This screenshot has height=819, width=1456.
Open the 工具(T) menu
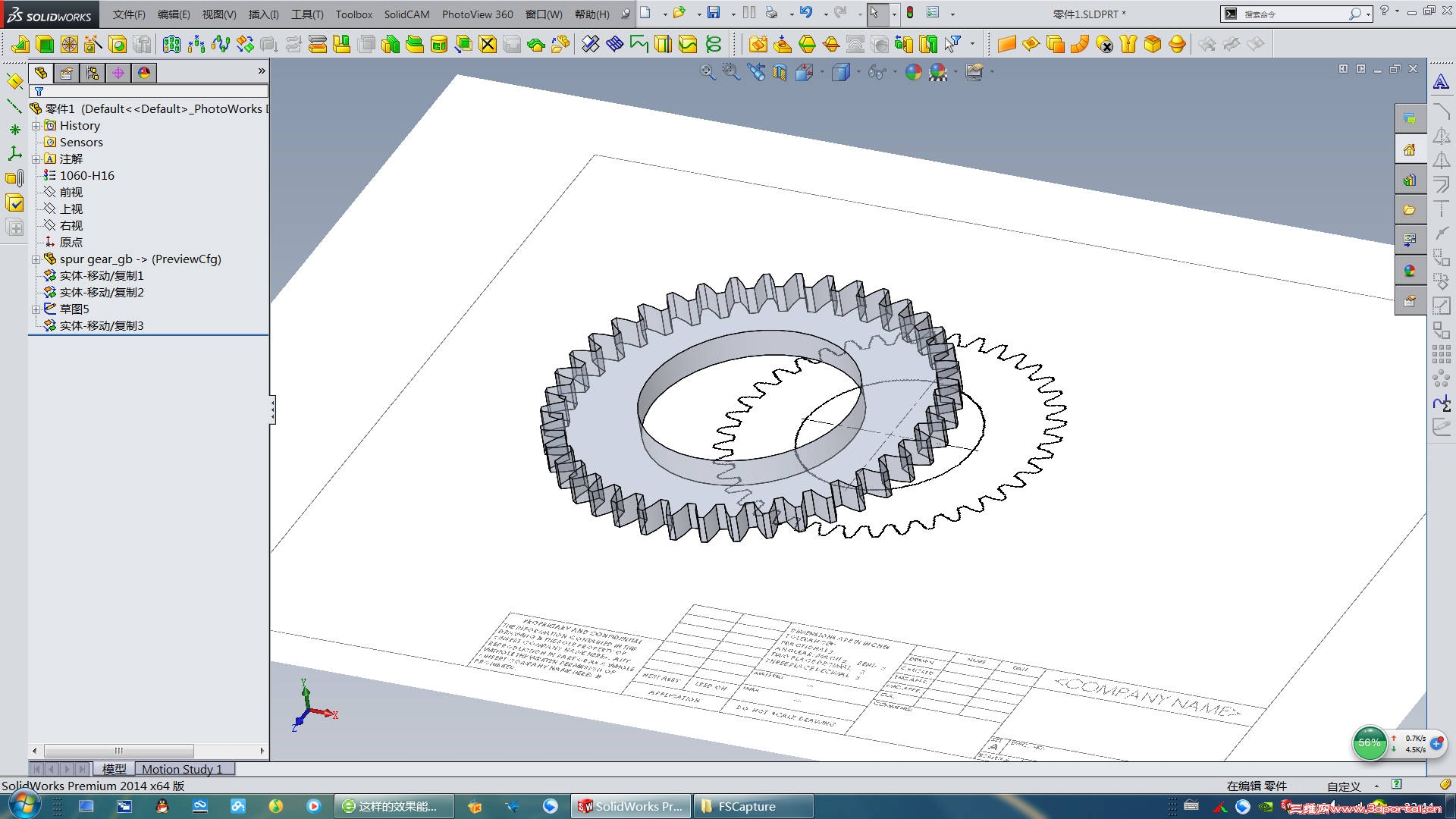coord(306,14)
